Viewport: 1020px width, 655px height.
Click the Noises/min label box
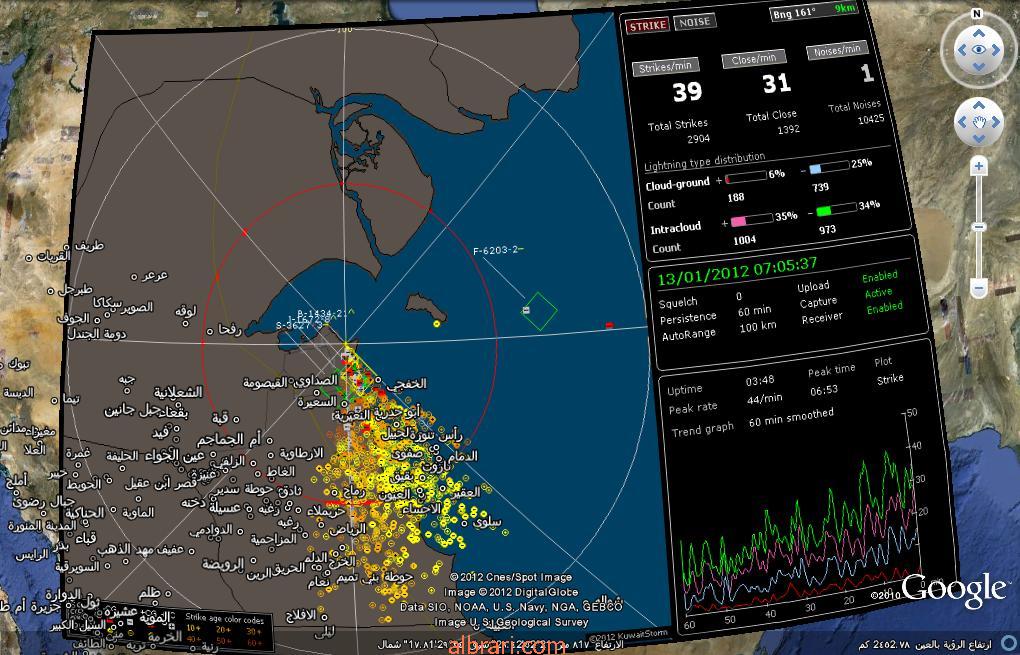click(837, 50)
